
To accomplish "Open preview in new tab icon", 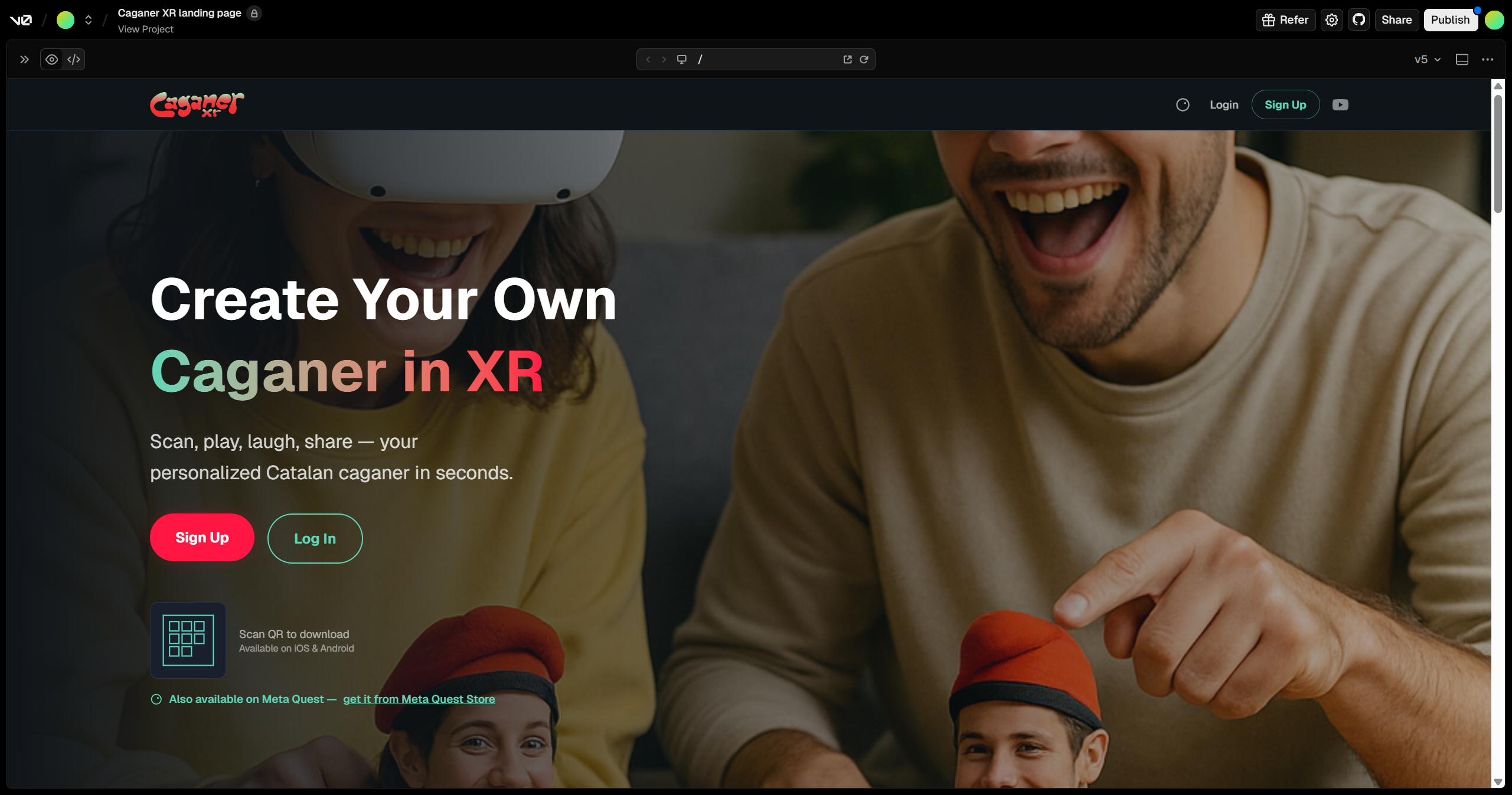I will [x=847, y=60].
